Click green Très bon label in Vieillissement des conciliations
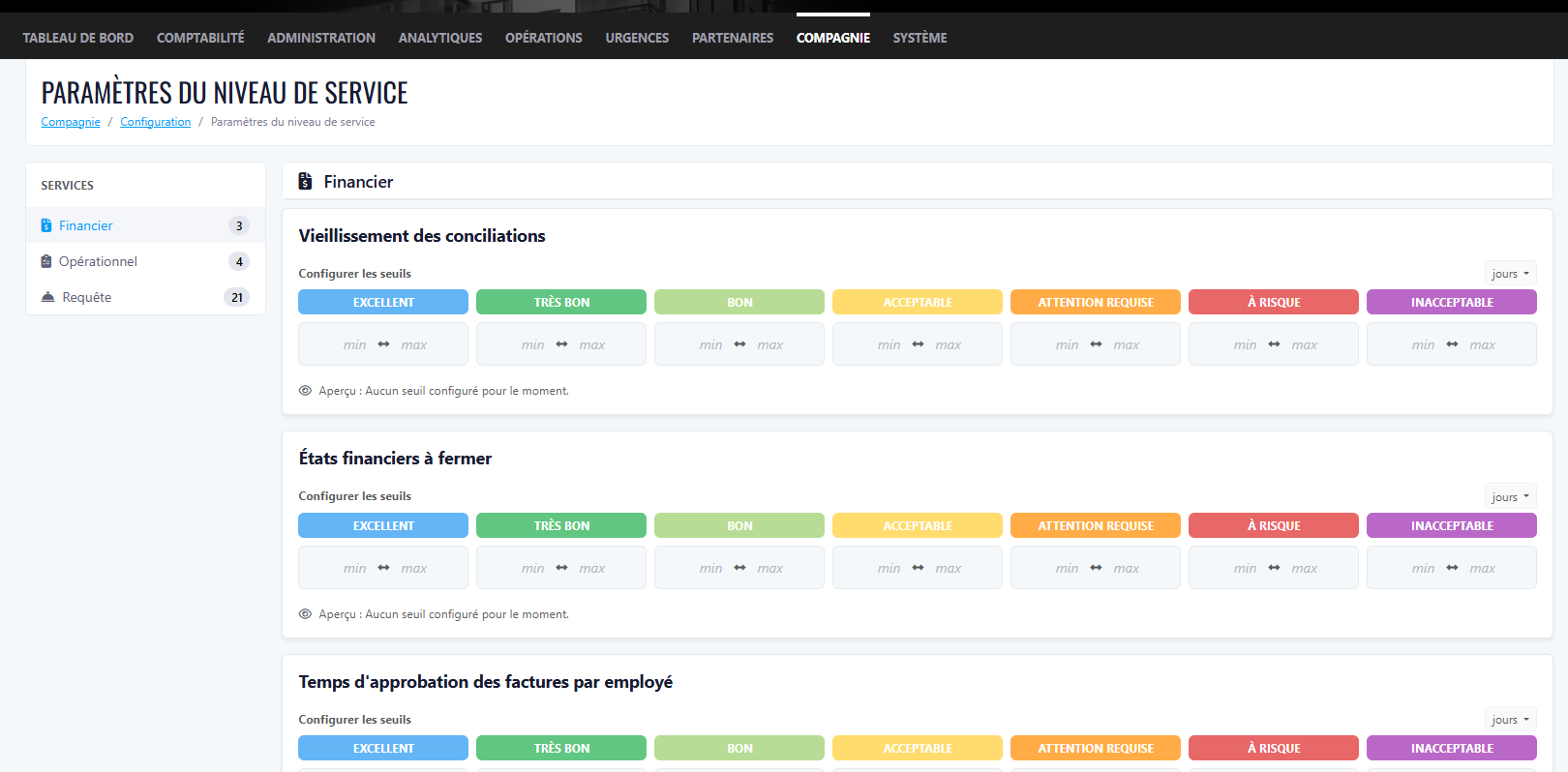The height and width of the screenshot is (772, 1568). click(x=561, y=302)
